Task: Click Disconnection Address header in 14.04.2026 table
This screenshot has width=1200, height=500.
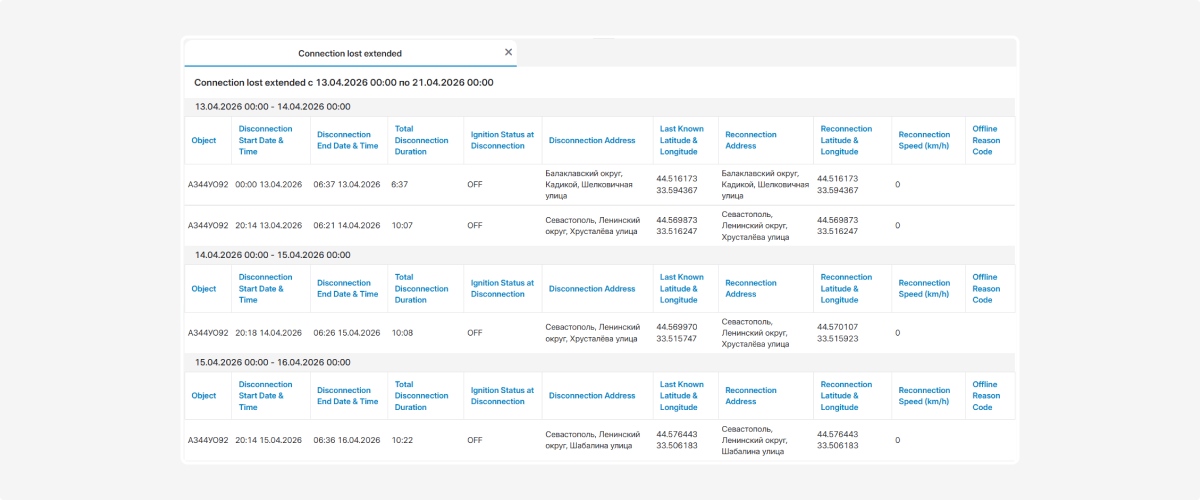Action: pos(592,289)
